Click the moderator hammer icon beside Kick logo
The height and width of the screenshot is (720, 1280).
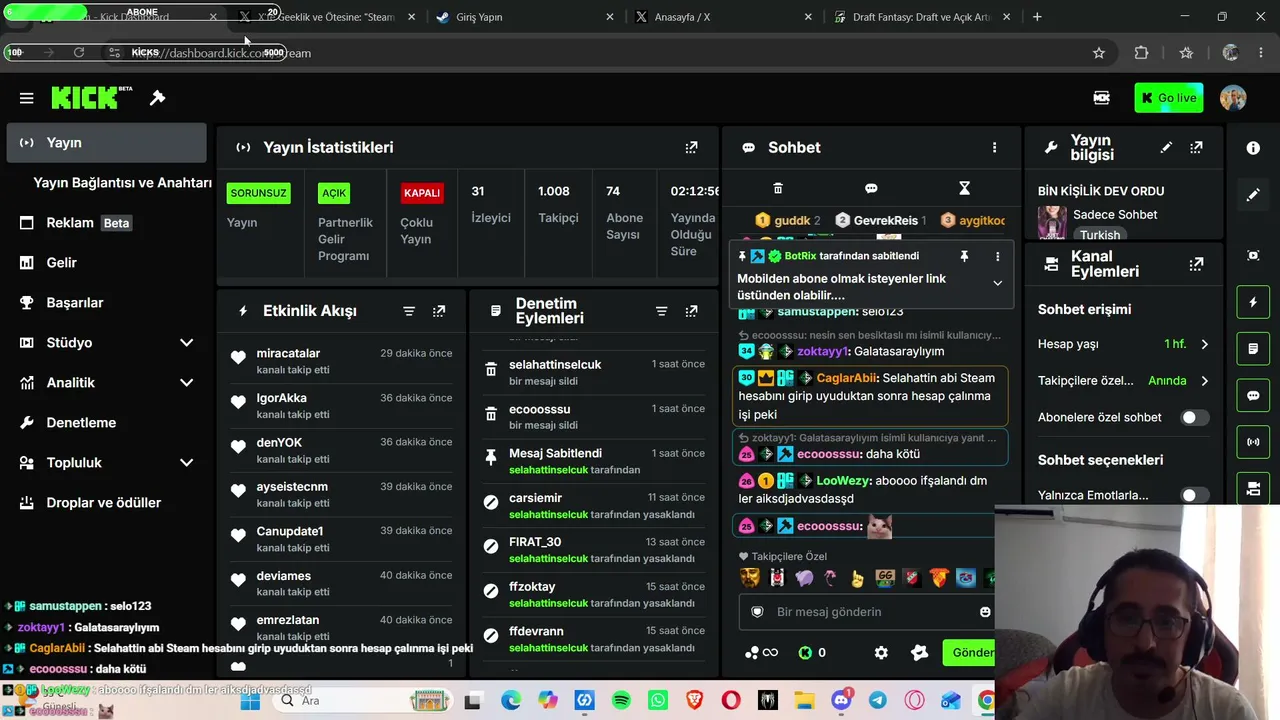(157, 98)
